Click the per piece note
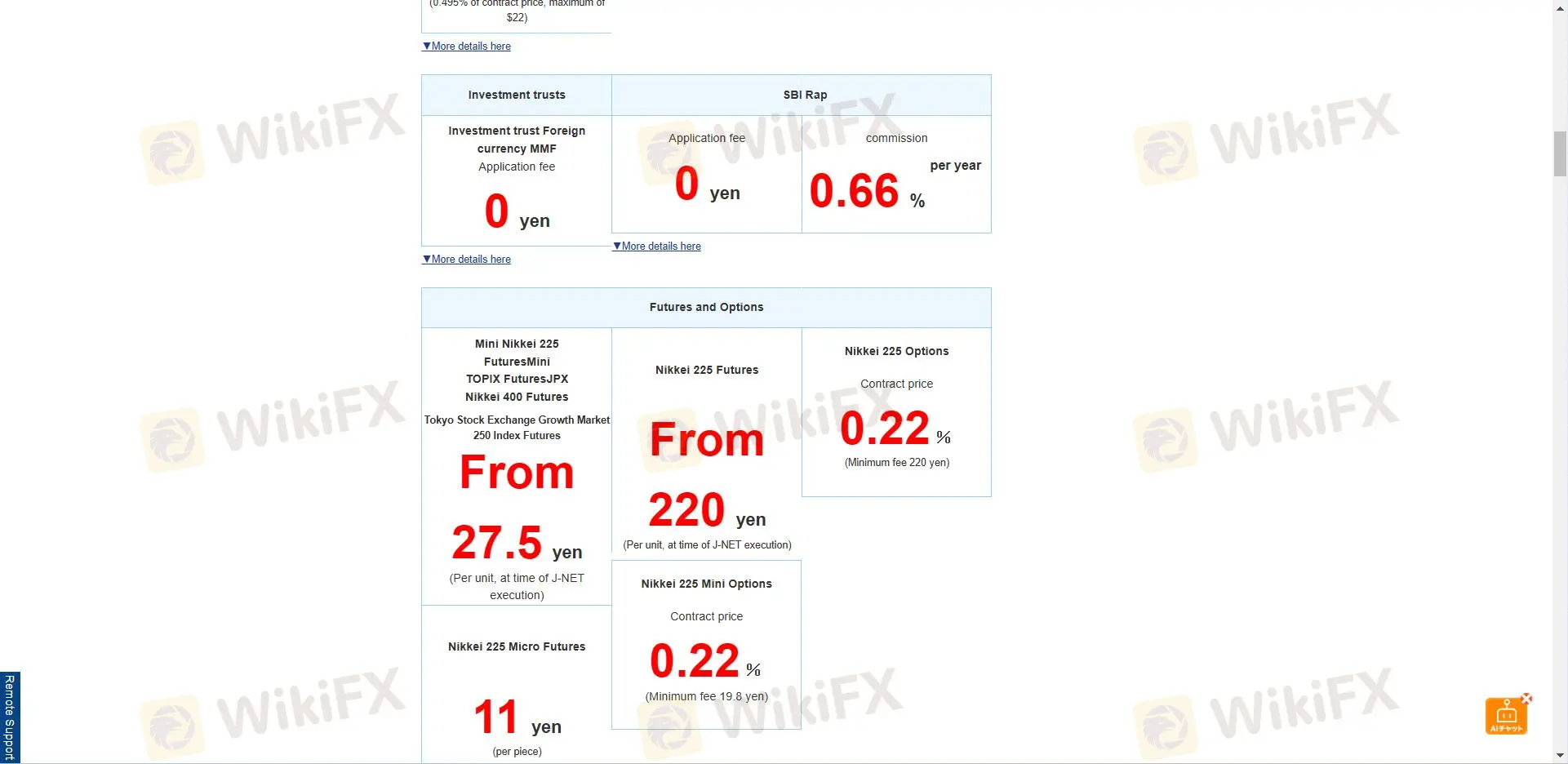 (x=517, y=752)
